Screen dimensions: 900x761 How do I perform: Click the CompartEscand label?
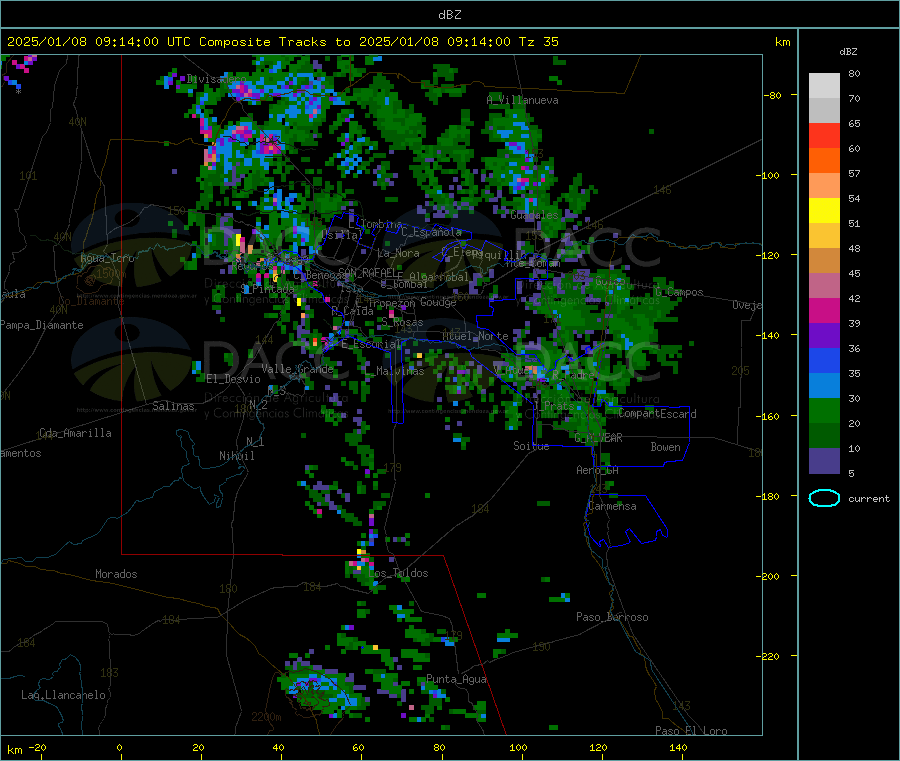tap(657, 414)
